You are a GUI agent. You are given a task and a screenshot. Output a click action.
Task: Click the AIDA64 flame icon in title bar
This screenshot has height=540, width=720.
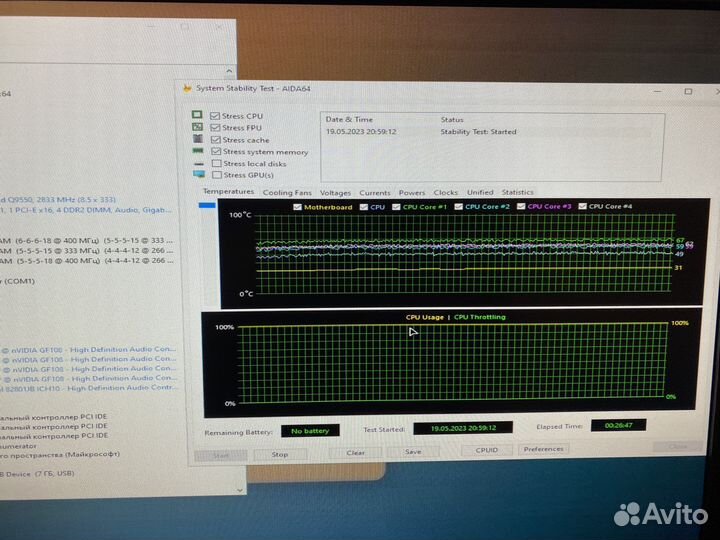click(x=187, y=88)
